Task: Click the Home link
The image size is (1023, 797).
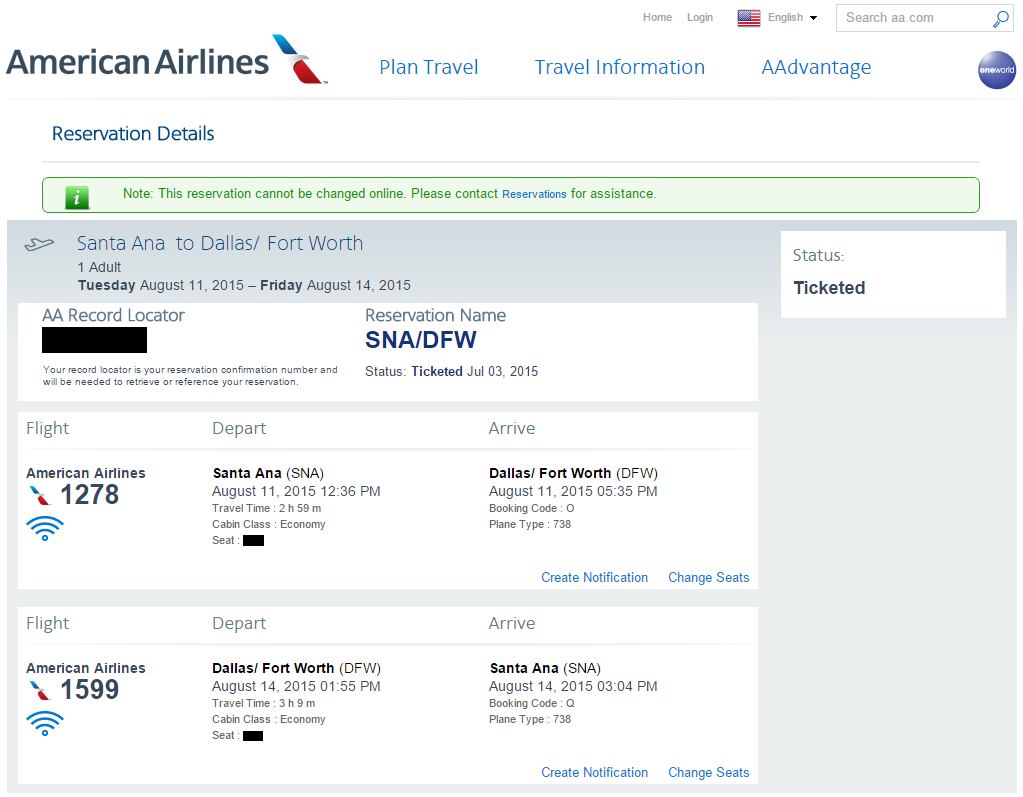Action: click(657, 18)
